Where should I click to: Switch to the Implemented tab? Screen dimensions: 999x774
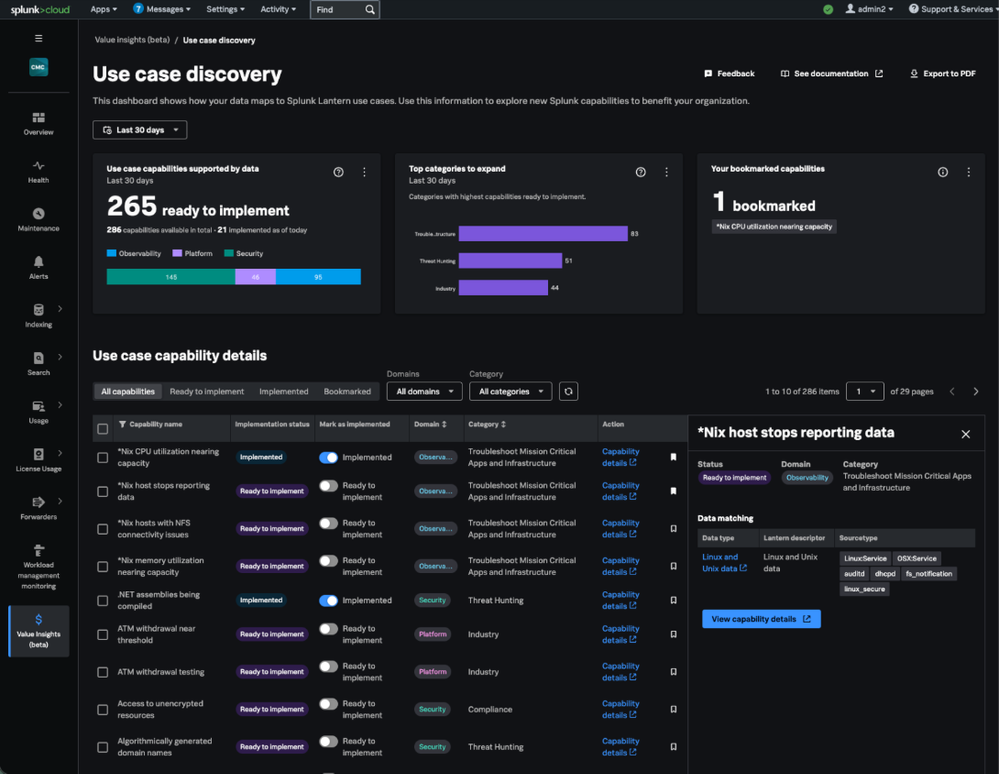pyautogui.click(x=284, y=391)
